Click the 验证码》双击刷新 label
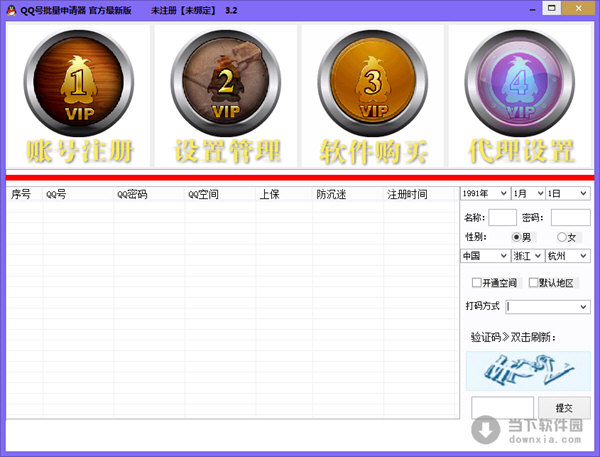Screen dimensions: 600x457 point(513,337)
